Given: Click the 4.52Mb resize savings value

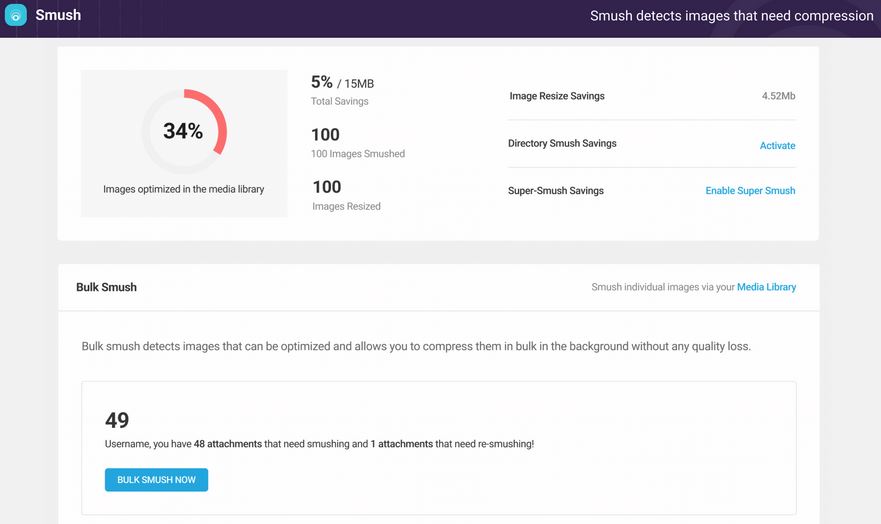Looking at the screenshot, I should click(778, 96).
